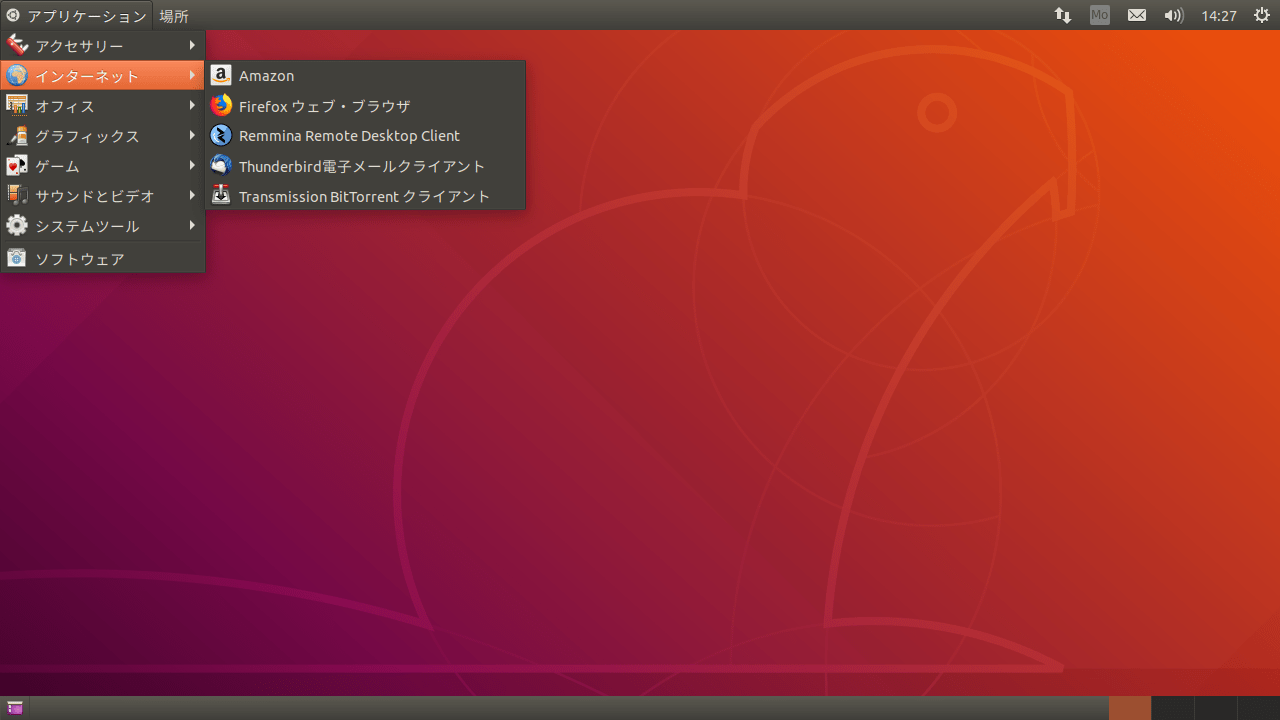Viewport: 1280px width, 720px height.
Task: Select the ソフトウェア menu entry
Action: click(x=103, y=259)
